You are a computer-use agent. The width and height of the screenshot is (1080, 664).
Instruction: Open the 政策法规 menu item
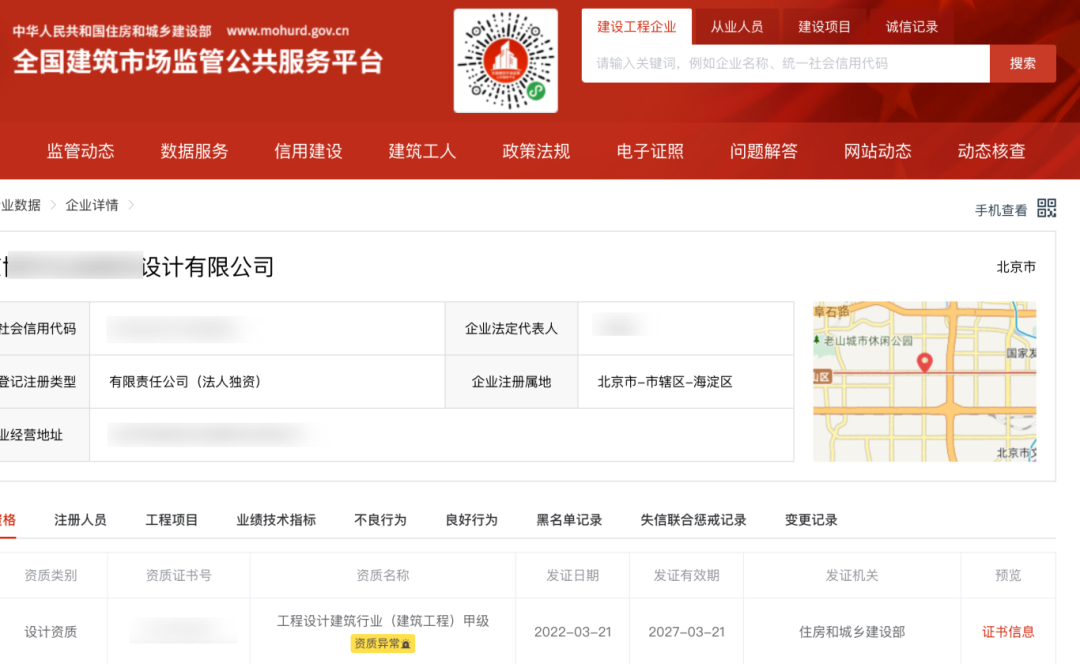[535, 151]
